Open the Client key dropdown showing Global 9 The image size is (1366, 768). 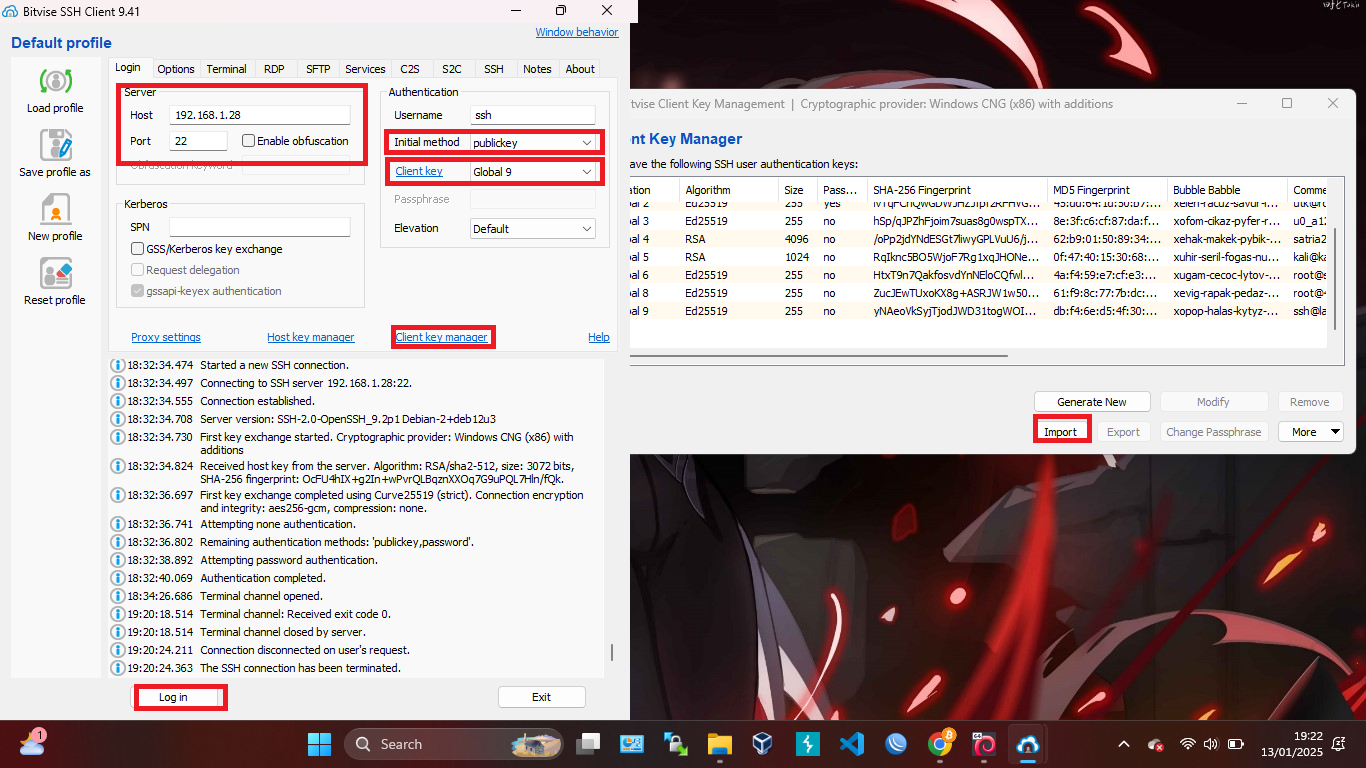(x=533, y=171)
